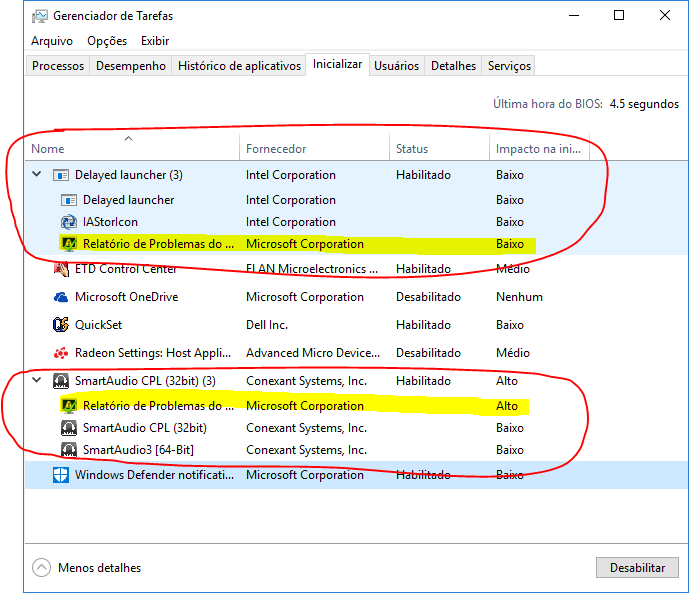
Task: Click the SmartAudio CPL (32bit) (3) group icon
Action: [x=61, y=381]
